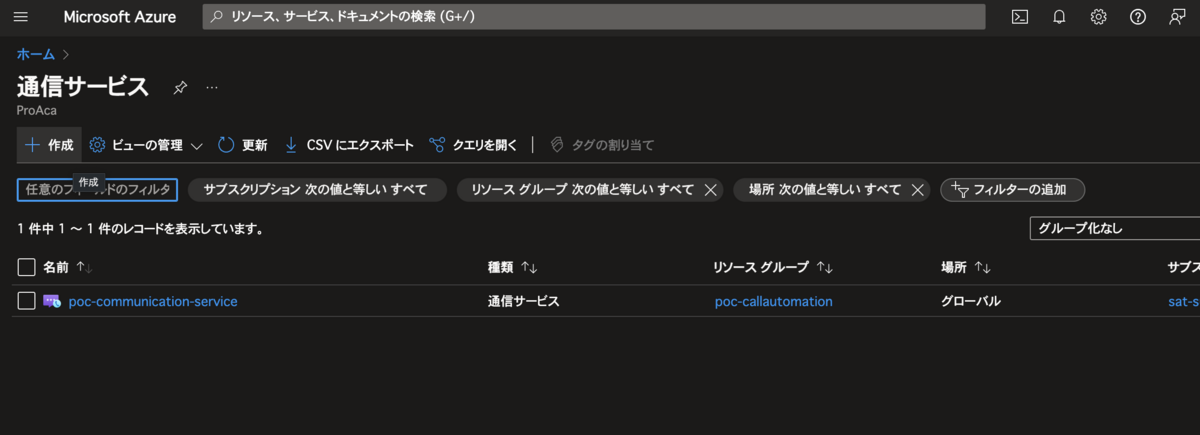The height and width of the screenshot is (435, 1200).
Task: Open the poc-callautomation resource group link
Action: [x=774, y=301]
